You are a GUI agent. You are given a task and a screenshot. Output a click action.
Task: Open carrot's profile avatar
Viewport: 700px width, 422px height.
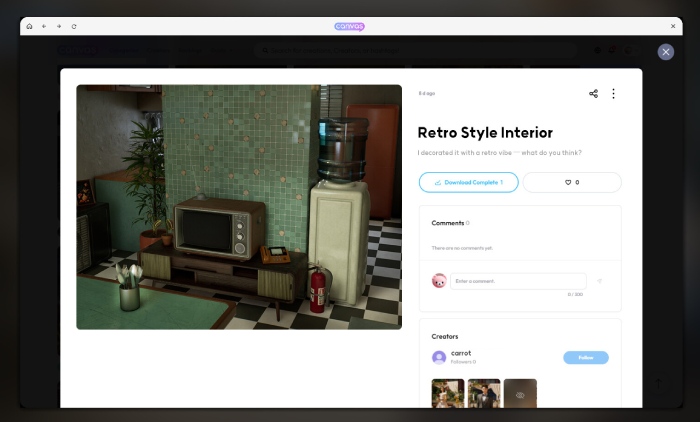[x=439, y=357]
